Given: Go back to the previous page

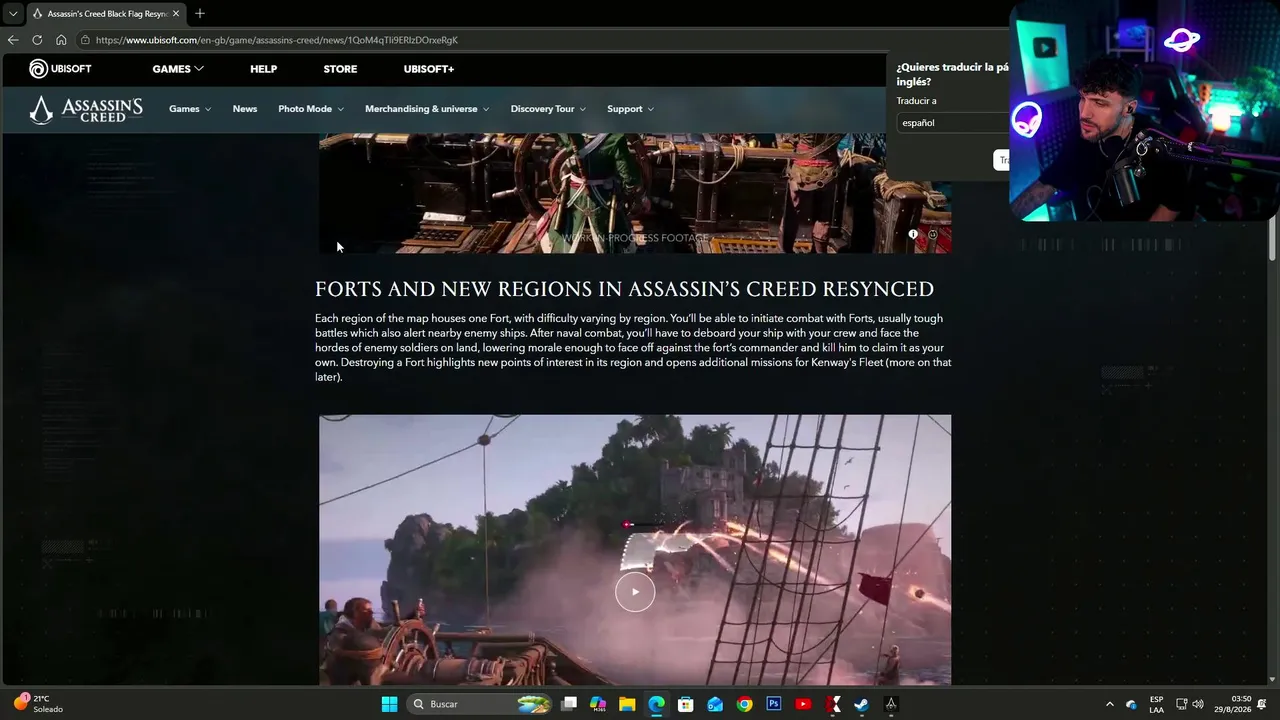Looking at the screenshot, I should tap(13, 40).
